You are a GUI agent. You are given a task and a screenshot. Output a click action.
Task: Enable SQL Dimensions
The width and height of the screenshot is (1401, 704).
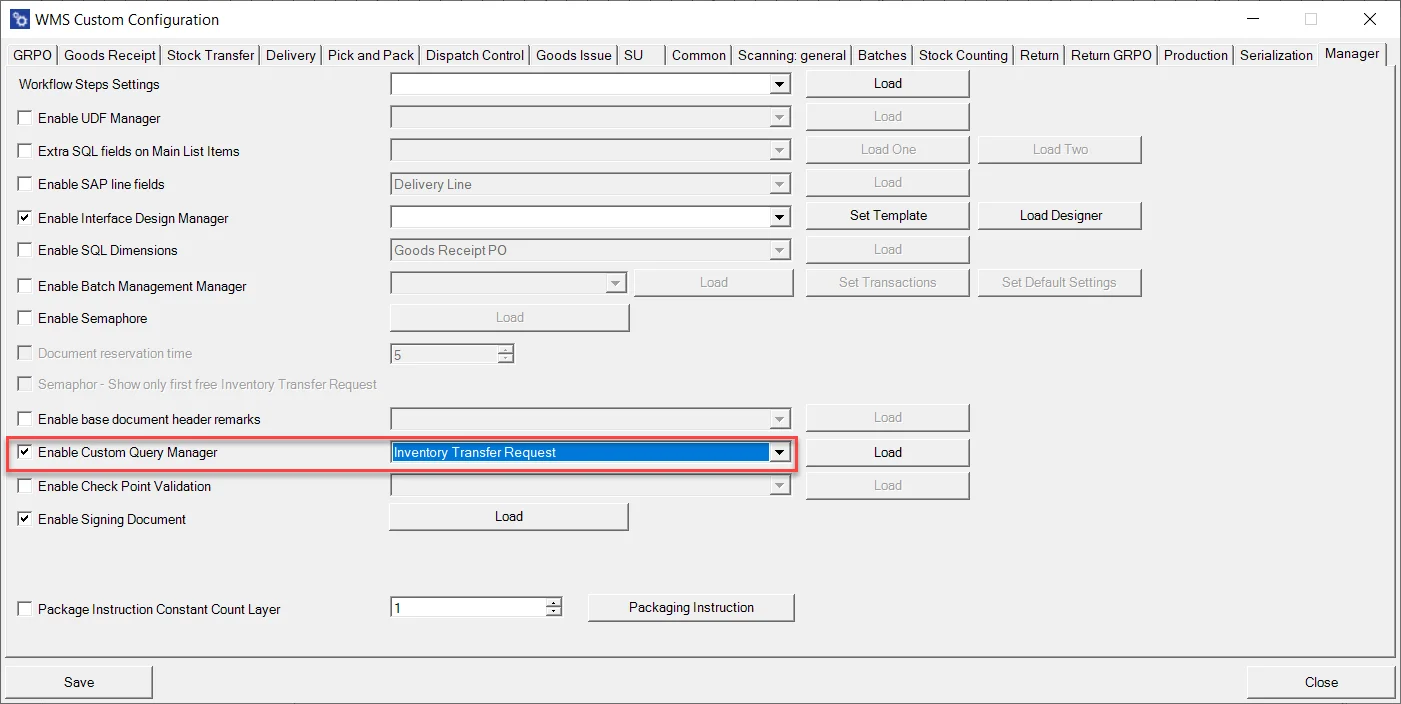click(x=24, y=250)
